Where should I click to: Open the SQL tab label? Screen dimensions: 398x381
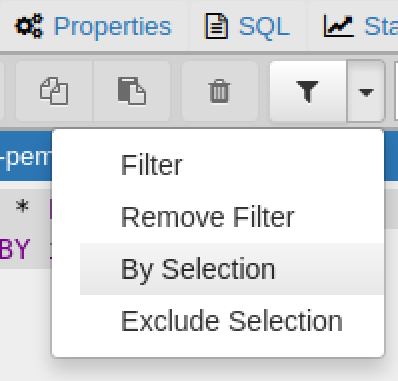click(264, 27)
